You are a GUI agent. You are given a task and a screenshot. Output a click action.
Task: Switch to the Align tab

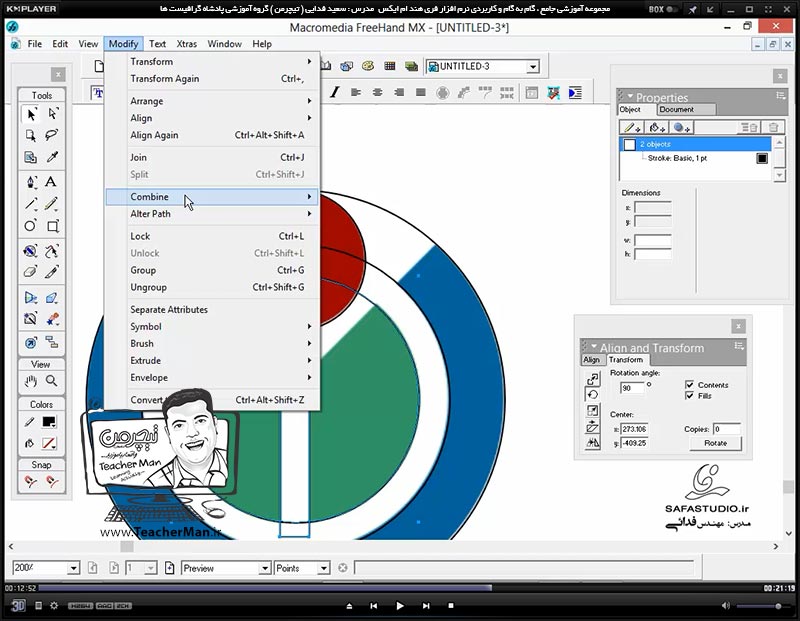[x=591, y=360]
